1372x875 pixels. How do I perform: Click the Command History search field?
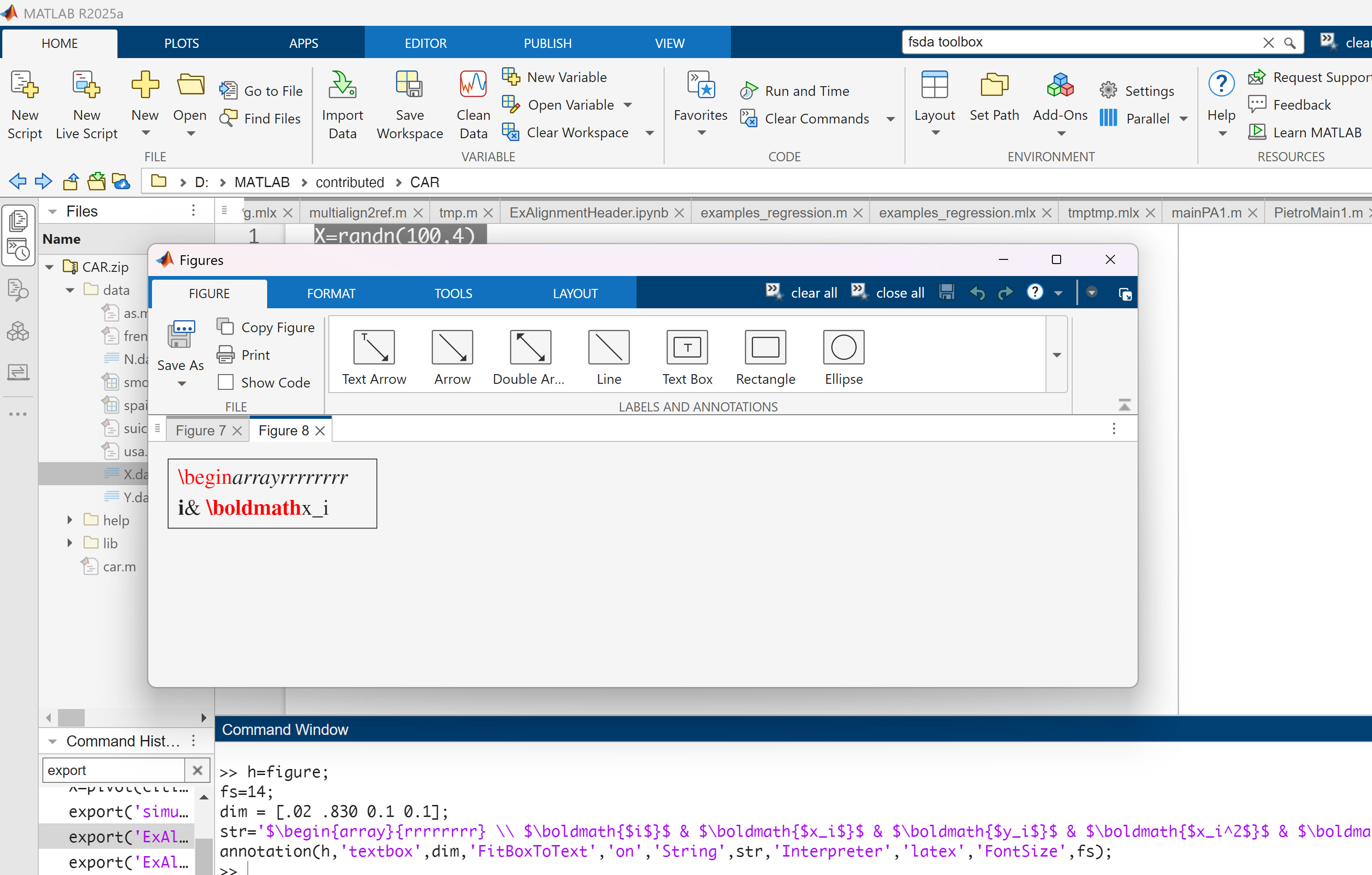click(x=113, y=770)
